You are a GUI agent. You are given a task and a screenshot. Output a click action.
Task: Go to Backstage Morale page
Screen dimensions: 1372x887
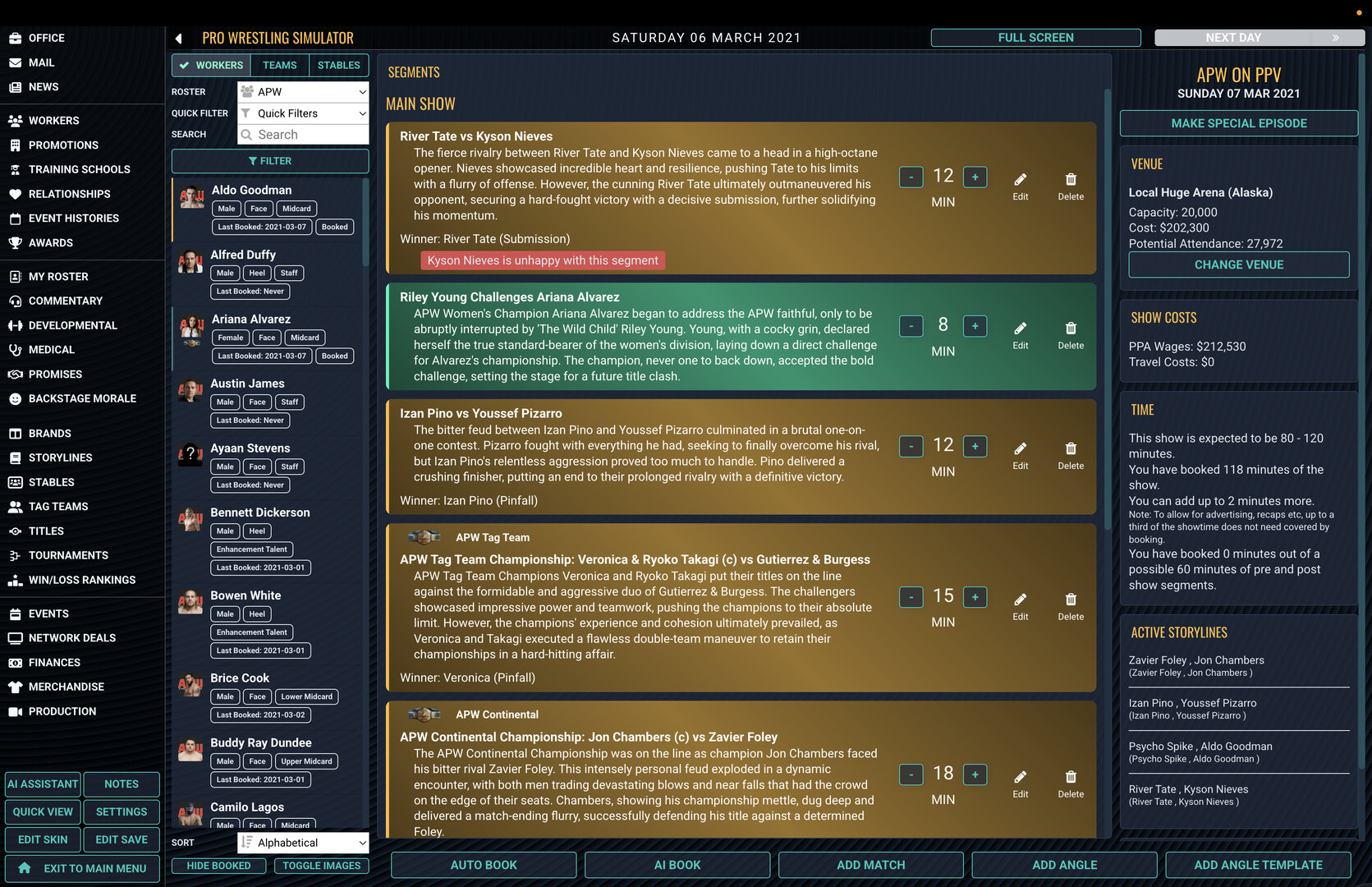click(82, 399)
